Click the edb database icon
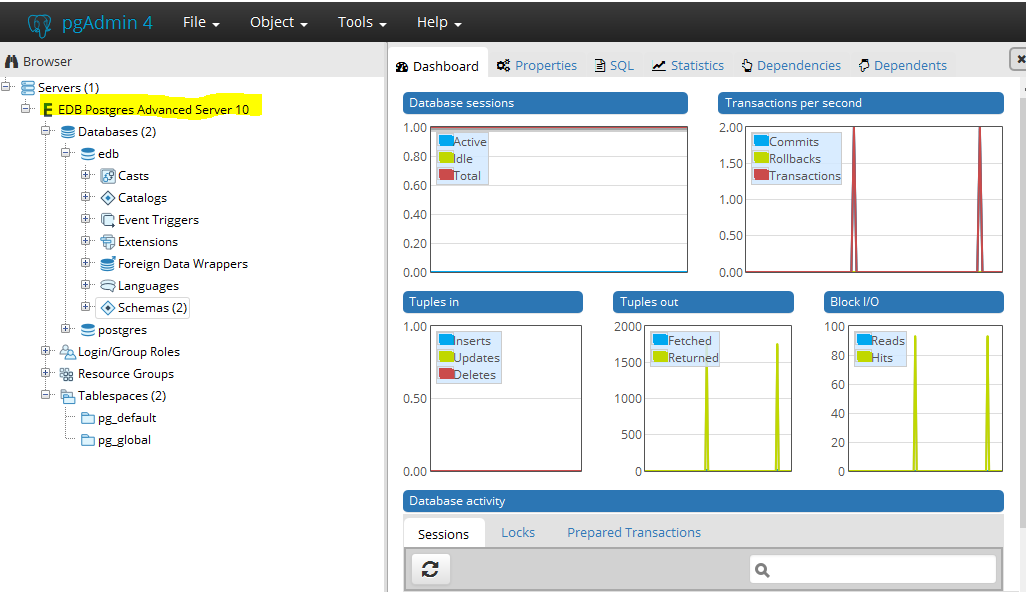This screenshot has height=592, width=1026. 88,154
